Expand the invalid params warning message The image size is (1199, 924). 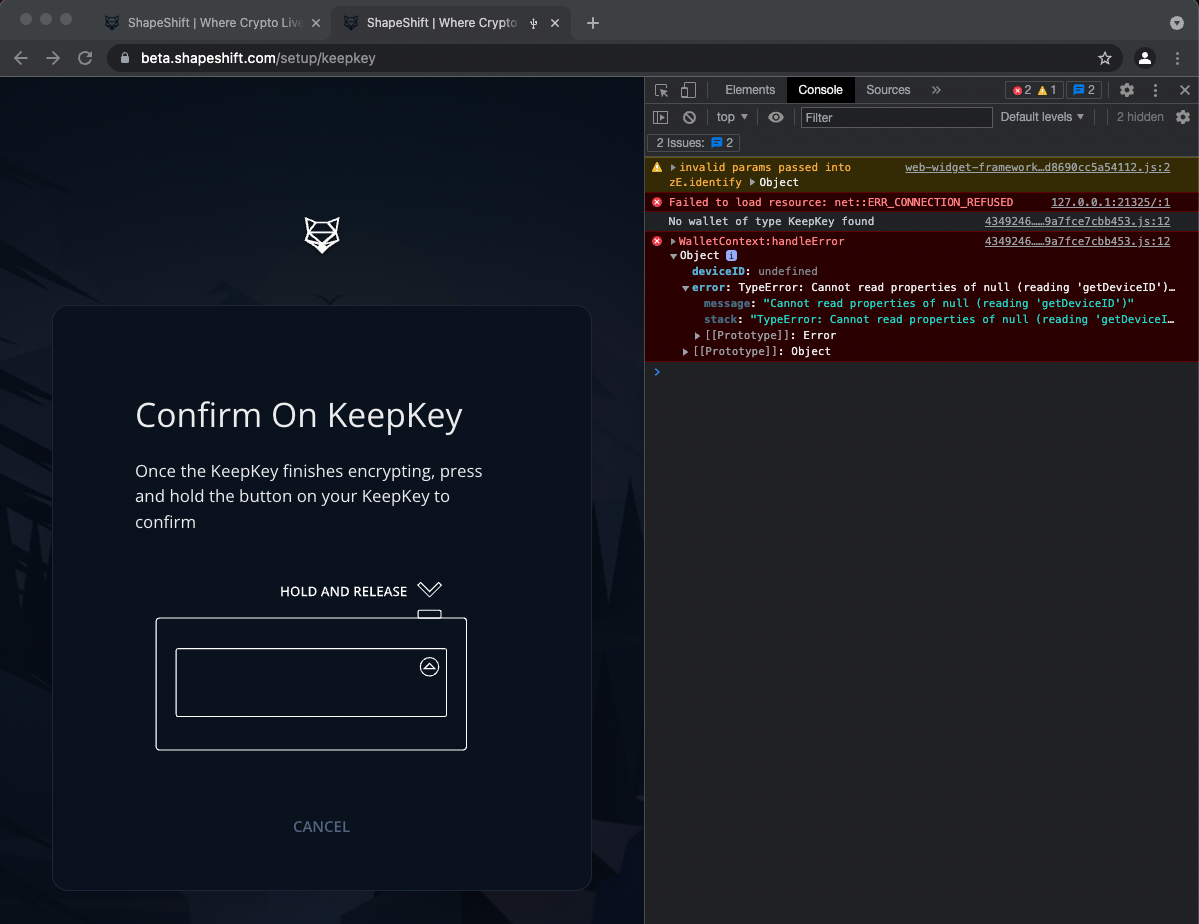(x=673, y=168)
